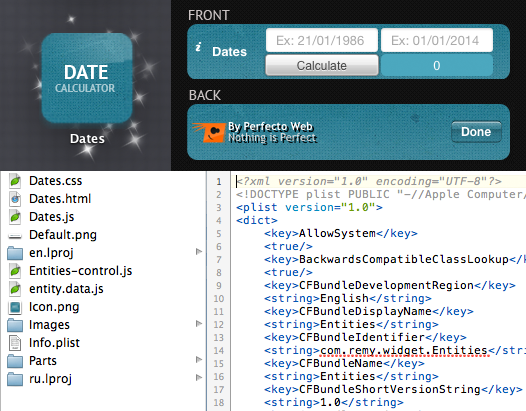Image resolution: width=526 pixels, height=411 pixels.
Task: Click the Calculate button
Action: coord(322,65)
